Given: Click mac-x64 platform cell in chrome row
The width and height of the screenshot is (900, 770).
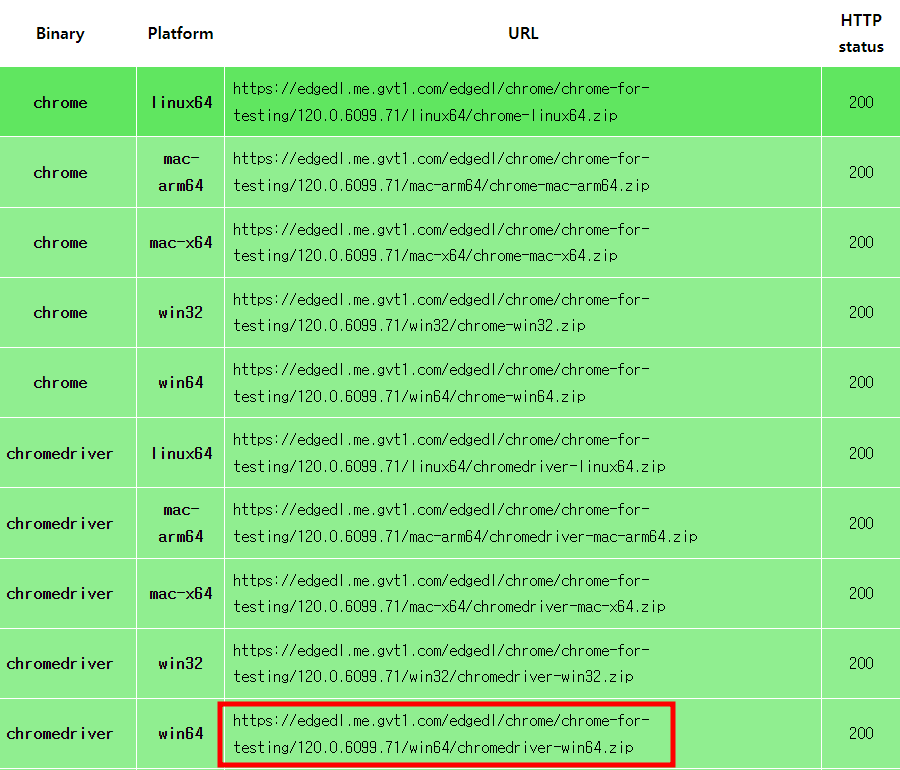Looking at the screenshot, I should (181, 242).
